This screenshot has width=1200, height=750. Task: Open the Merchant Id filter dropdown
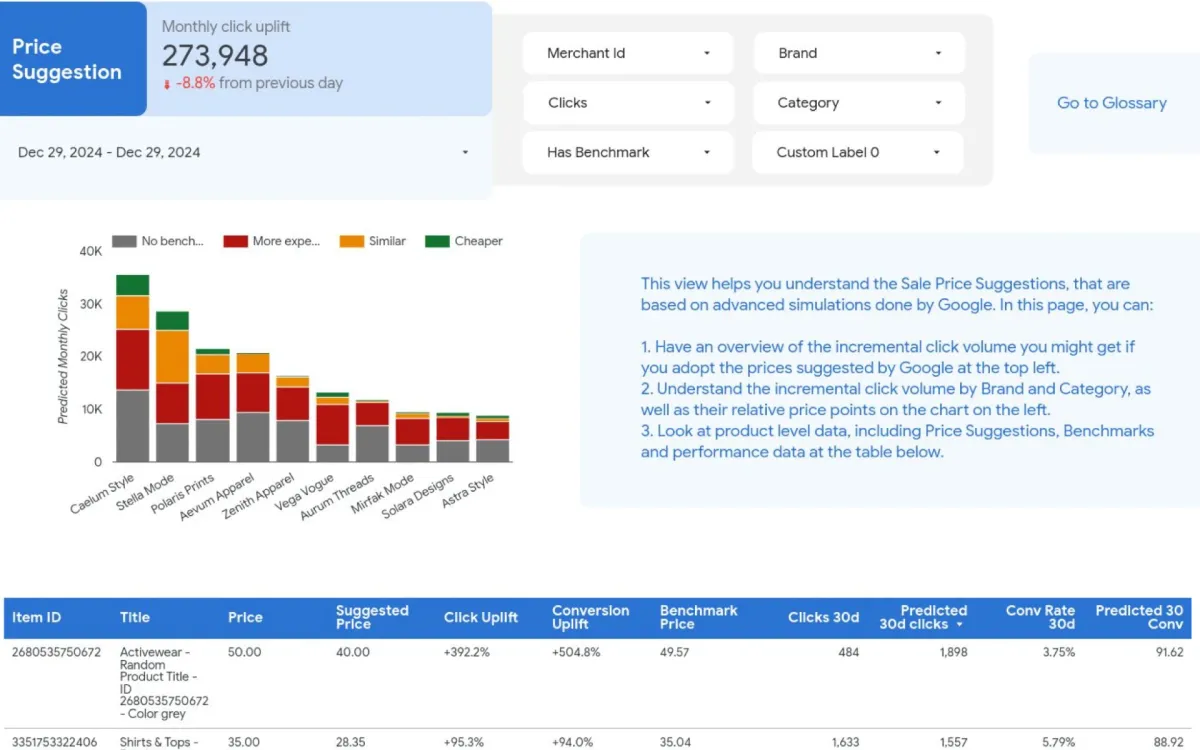[x=627, y=52]
